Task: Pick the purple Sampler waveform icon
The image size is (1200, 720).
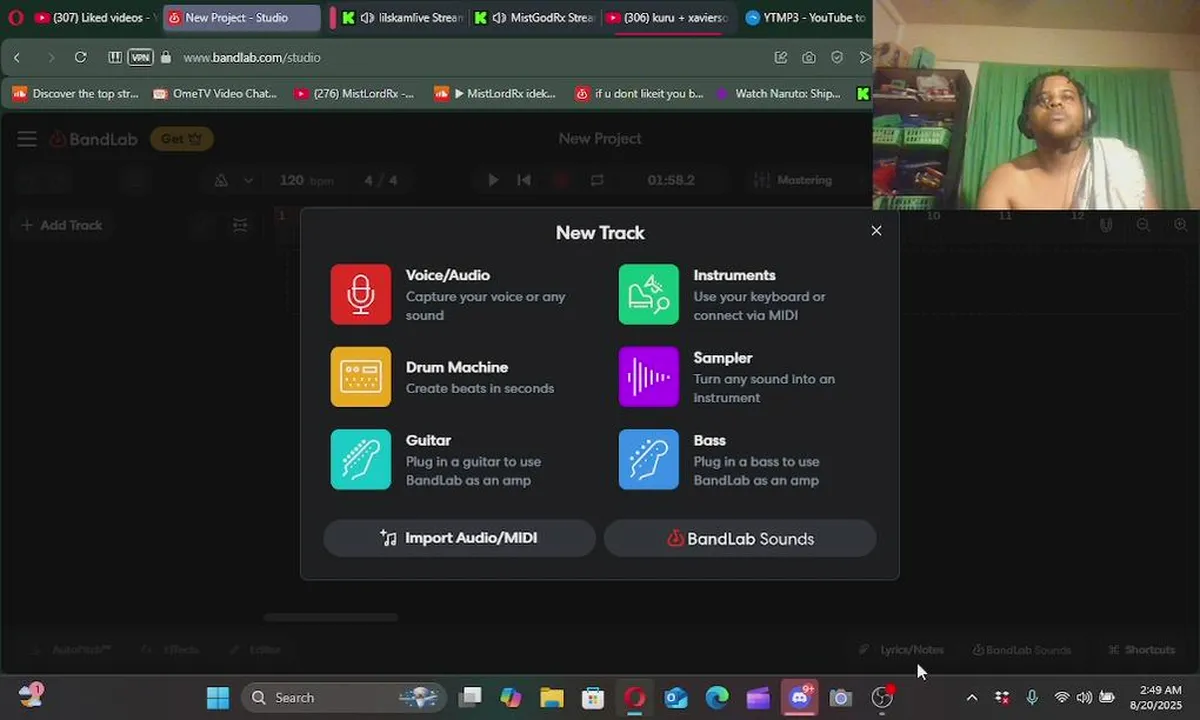Action: [648, 377]
